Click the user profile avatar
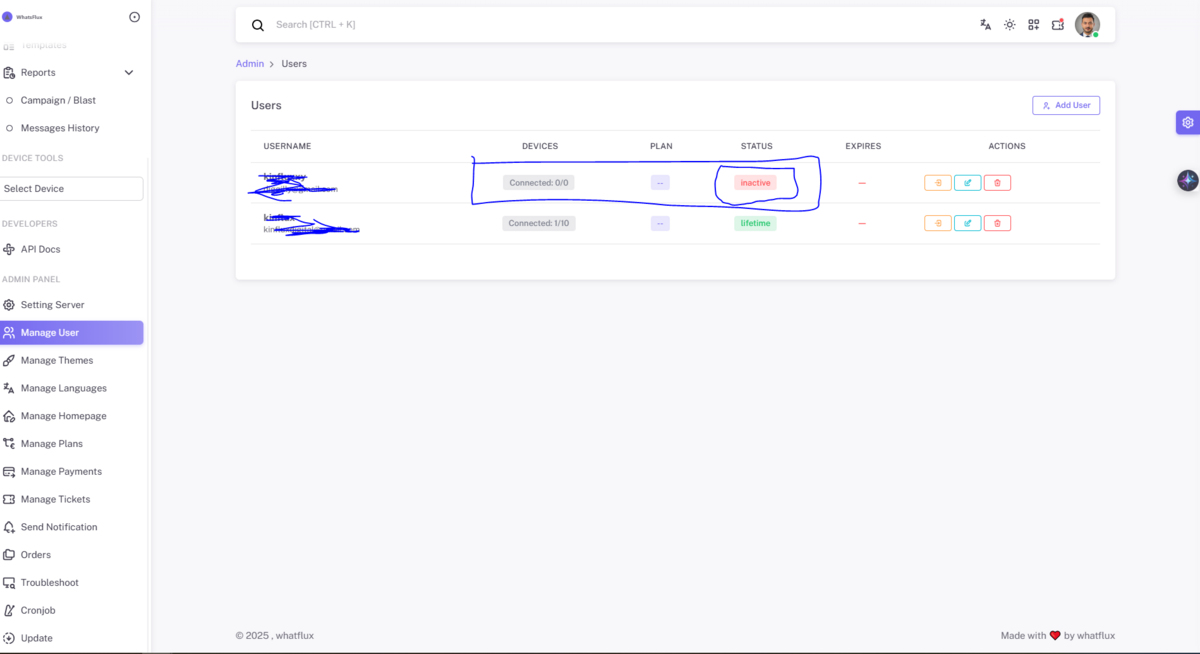 point(1087,25)
